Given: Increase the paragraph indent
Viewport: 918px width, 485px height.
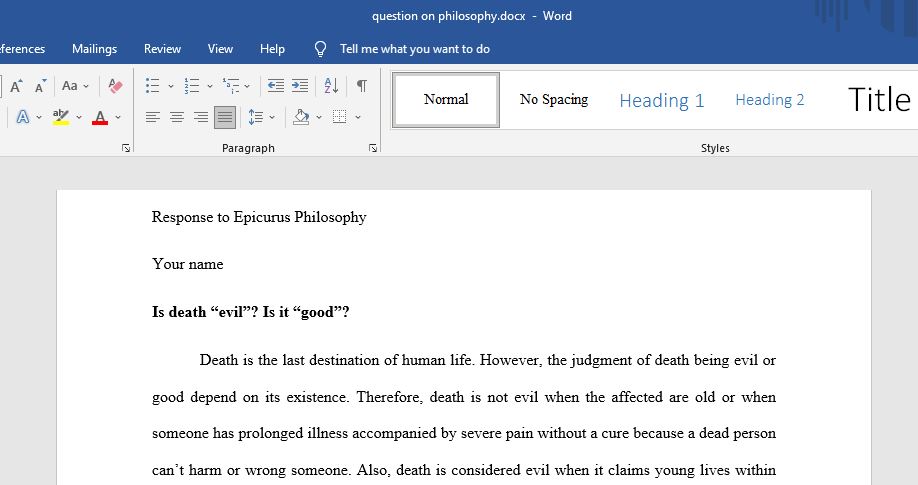Looking at the screenshot, I should [x=300, y=86].
